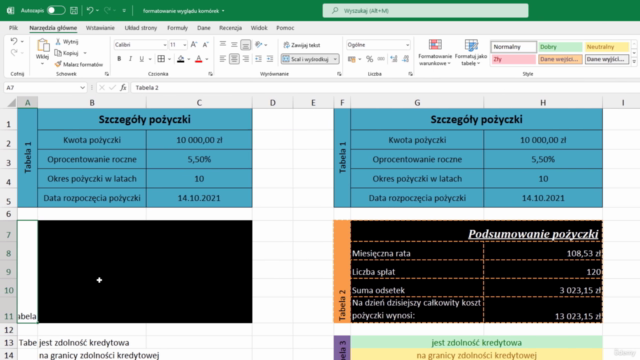Click the Wklej paste icon
Image resolution: width=640 pixels, height=360 pixels.
click(x=42, y=45)
